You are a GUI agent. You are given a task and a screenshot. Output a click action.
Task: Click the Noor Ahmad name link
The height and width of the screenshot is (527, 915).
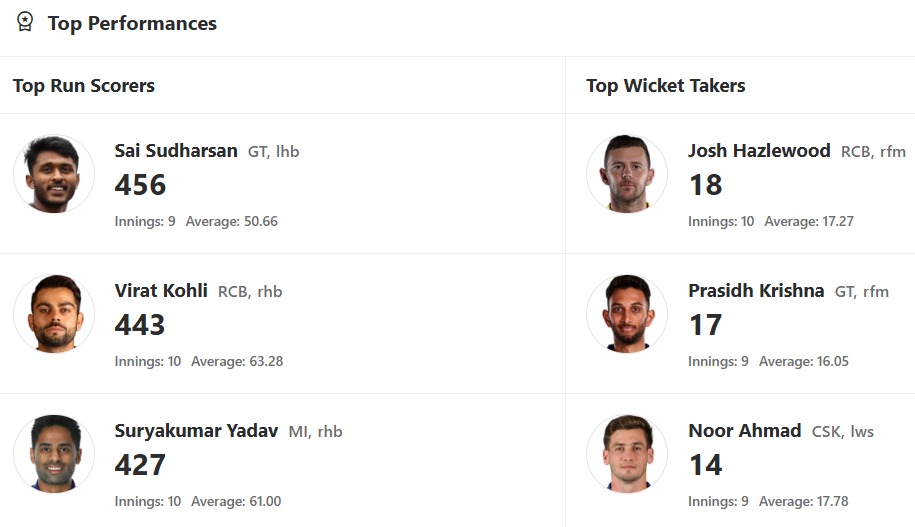(x=744, y=431)
